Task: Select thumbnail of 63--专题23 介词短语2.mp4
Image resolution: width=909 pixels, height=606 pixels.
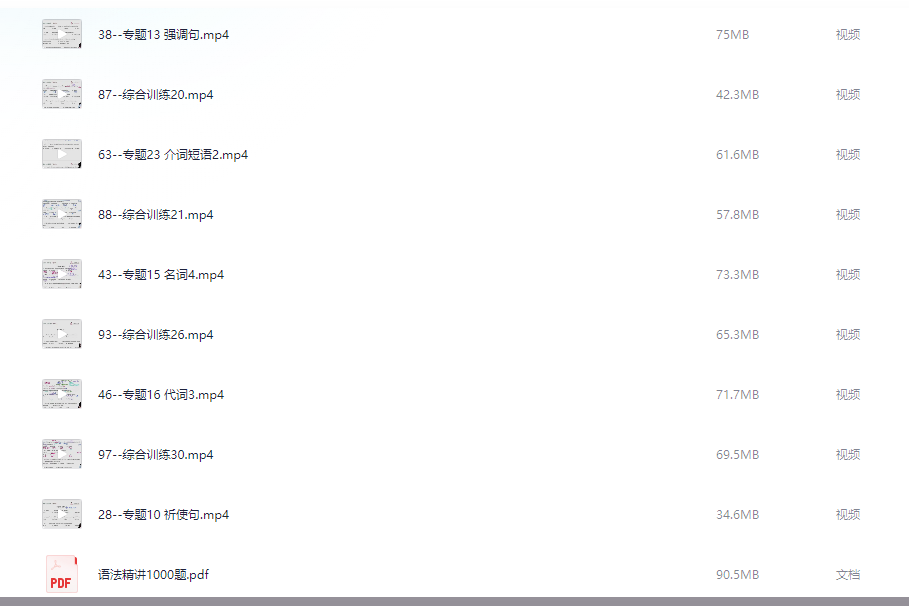Action: click(61, 154)
